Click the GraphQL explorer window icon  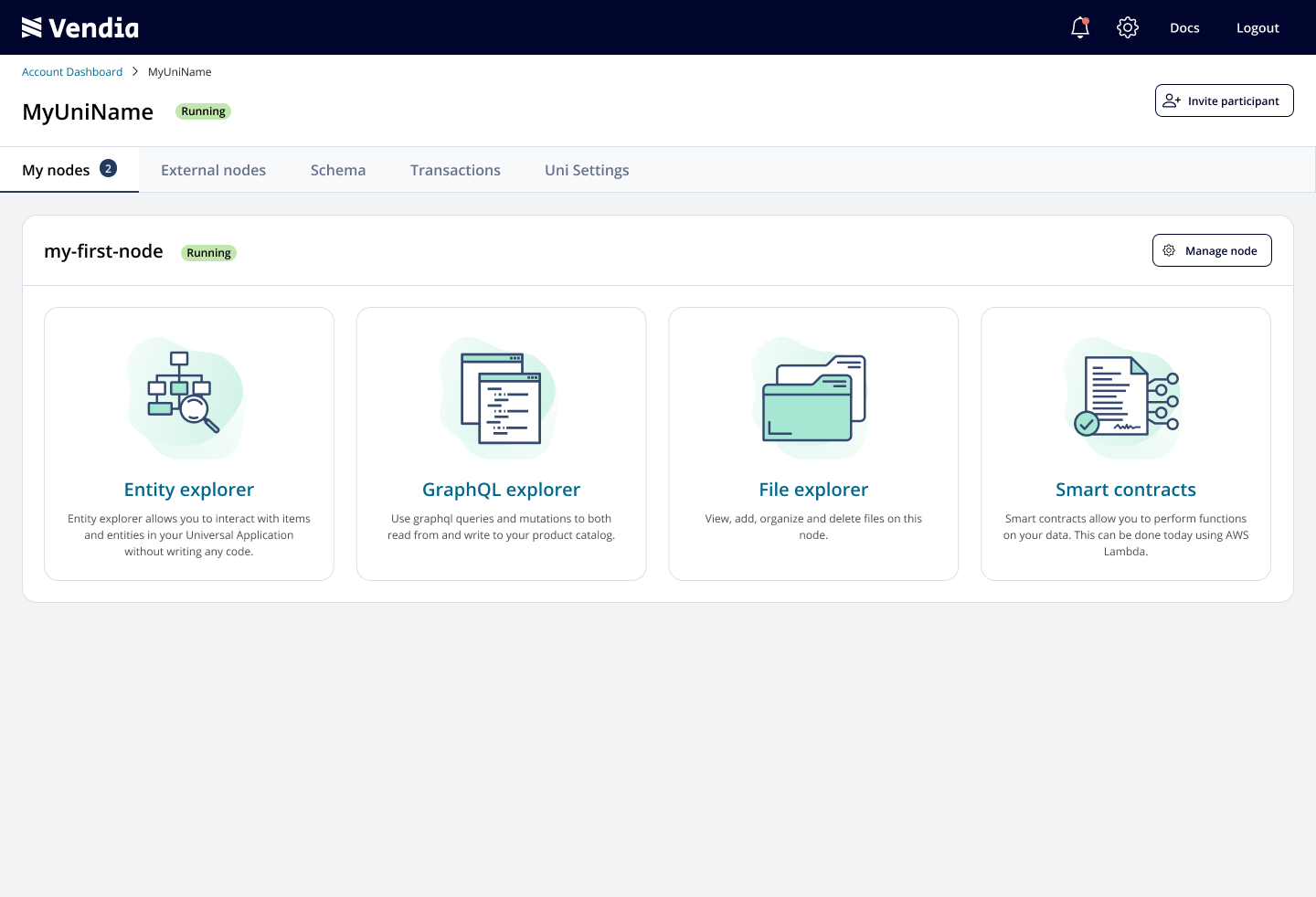(x=501, y=398)
